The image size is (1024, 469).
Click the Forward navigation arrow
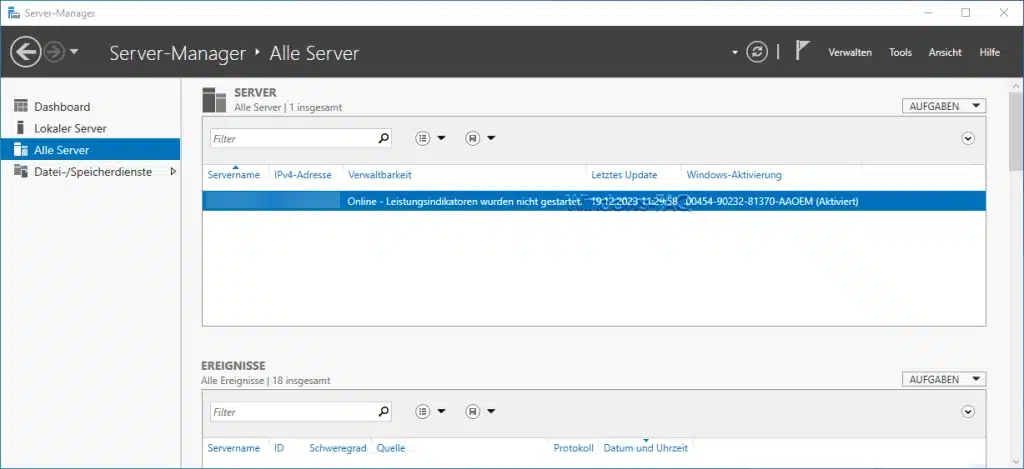(54, 52)
